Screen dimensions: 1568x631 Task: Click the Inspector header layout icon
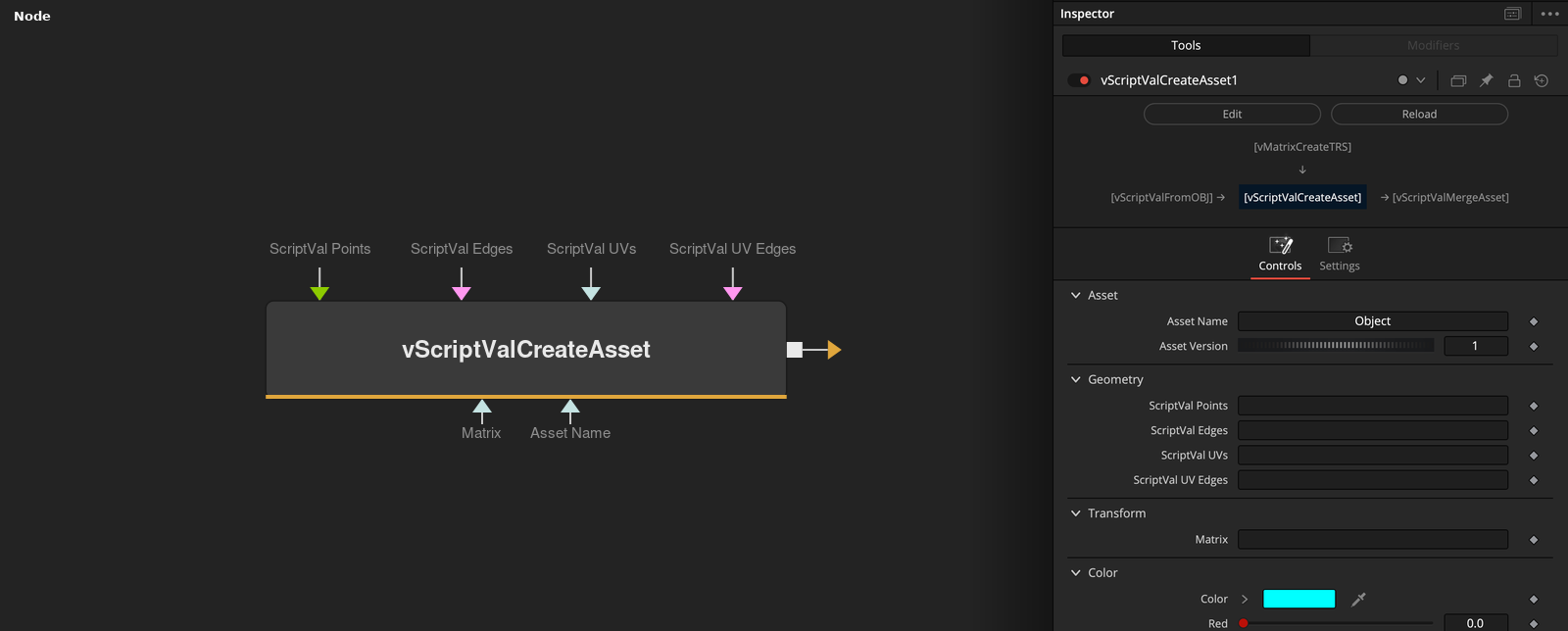click(x=1512, y=14)
